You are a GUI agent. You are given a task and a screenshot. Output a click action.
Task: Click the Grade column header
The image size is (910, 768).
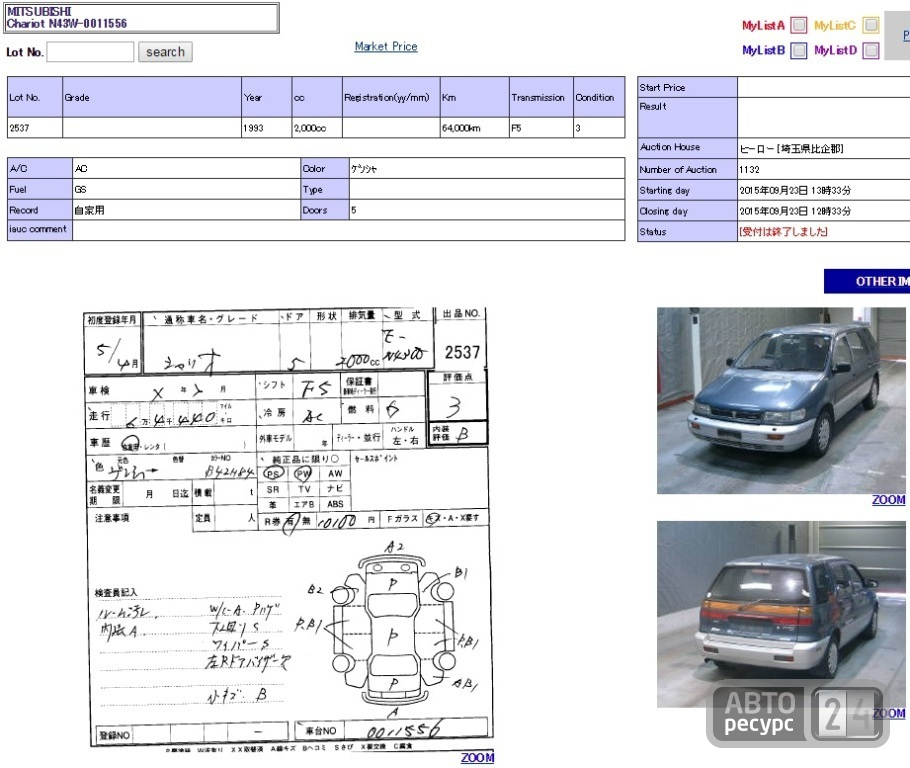[151, 97]
